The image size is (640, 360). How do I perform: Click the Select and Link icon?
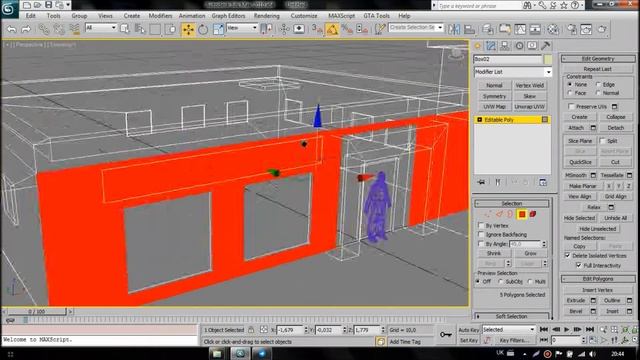coord(44,29)
